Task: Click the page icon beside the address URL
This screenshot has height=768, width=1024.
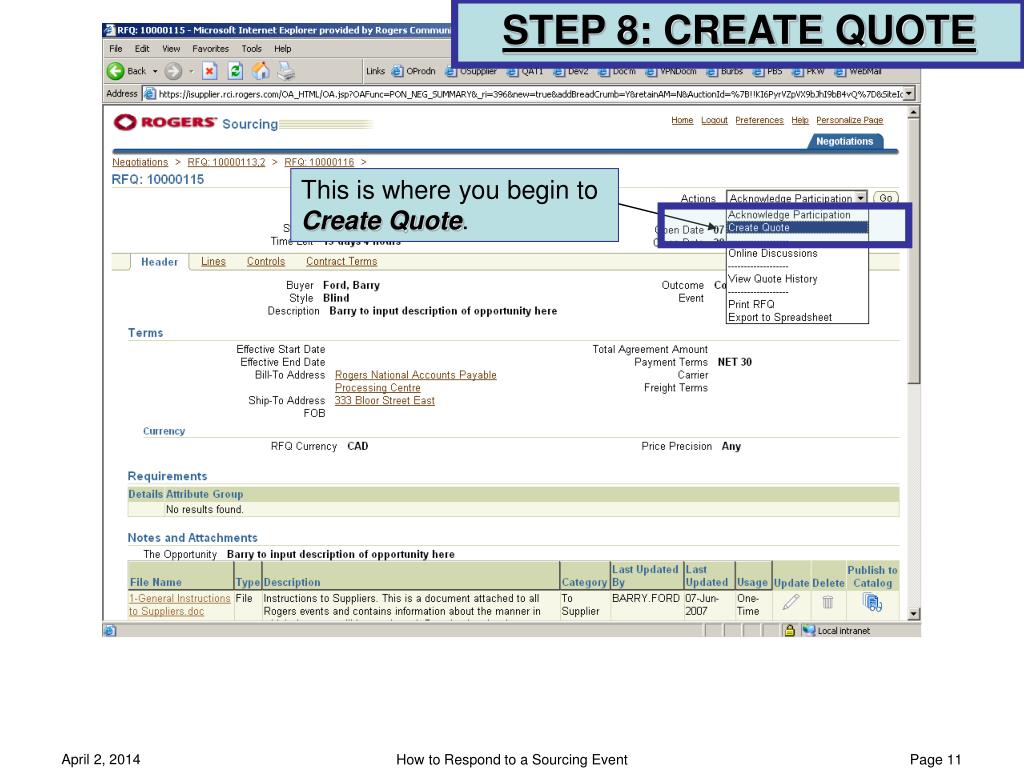Action: click(x=150, y=93)
